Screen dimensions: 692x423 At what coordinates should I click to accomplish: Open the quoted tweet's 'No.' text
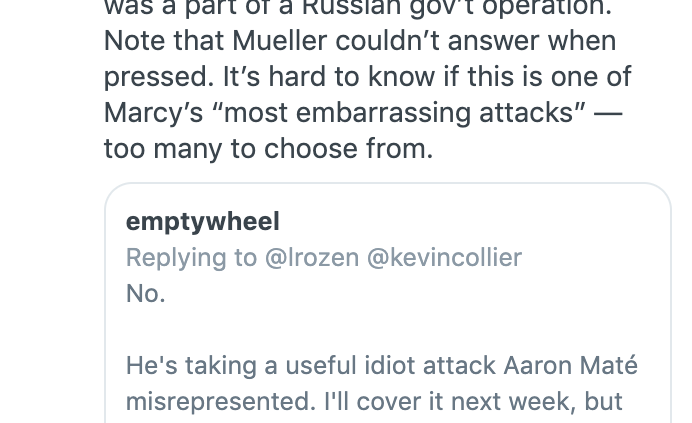tap(146, 294)
